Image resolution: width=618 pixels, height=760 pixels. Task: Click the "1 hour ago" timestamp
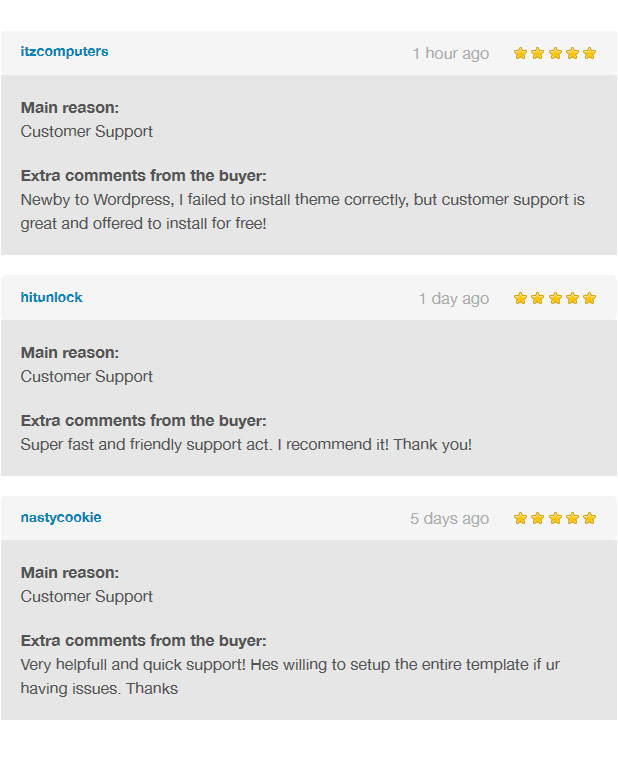[x=451, y=54]
